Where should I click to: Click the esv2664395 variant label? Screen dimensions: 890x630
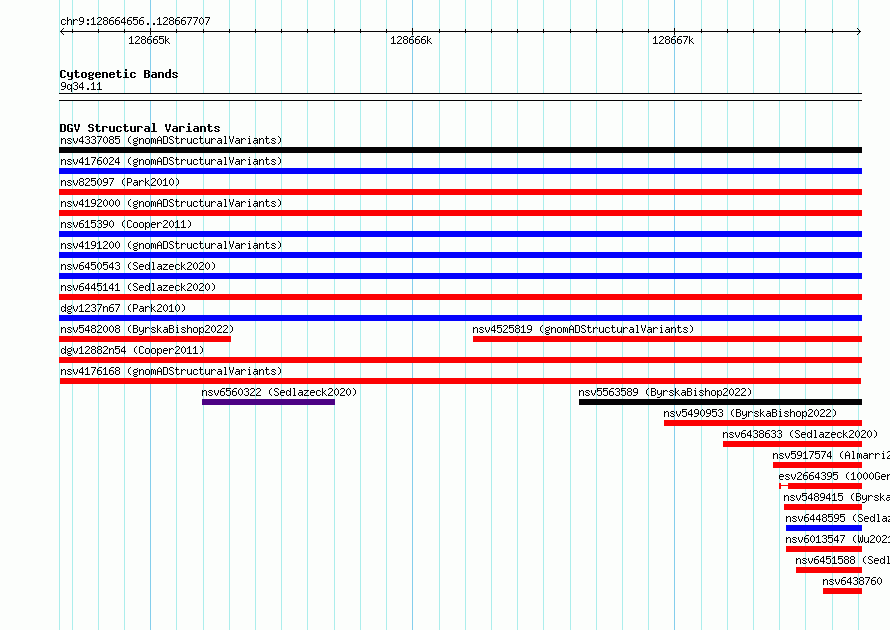pyautogui.click(x=834, y=476)
